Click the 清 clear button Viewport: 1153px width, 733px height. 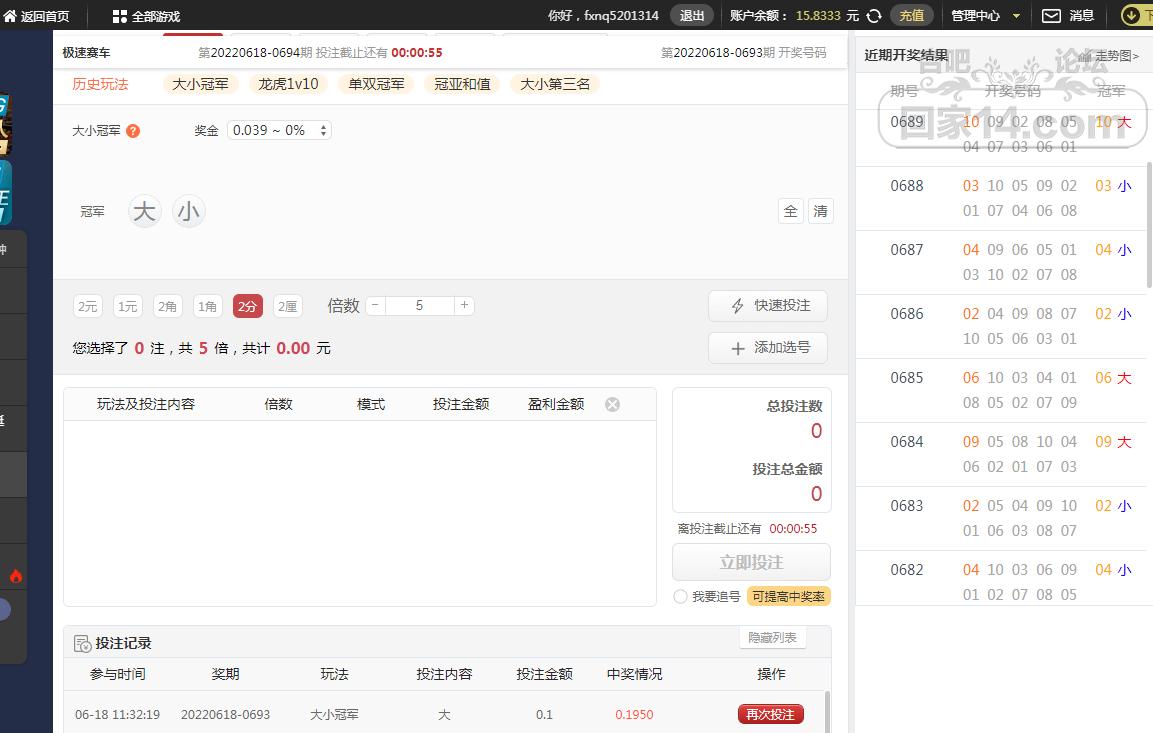tap(821, 212)
